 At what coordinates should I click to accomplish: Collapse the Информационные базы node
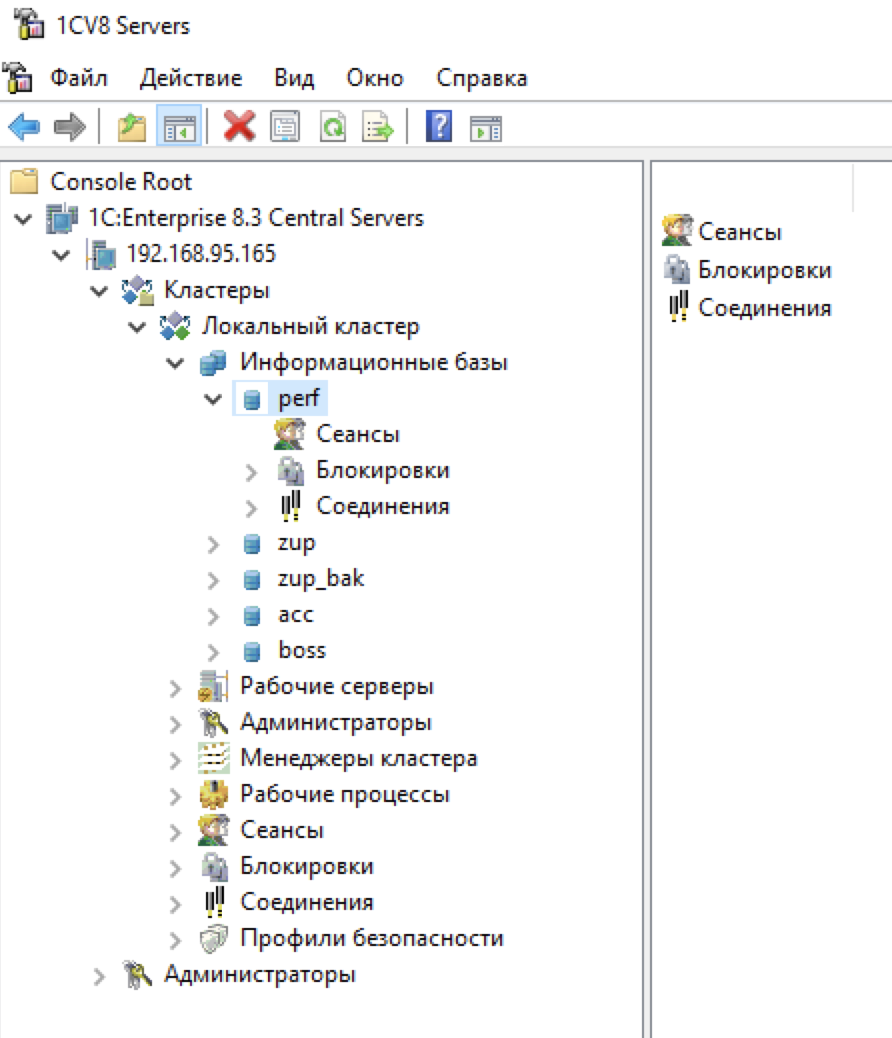[x=175, y=363]
